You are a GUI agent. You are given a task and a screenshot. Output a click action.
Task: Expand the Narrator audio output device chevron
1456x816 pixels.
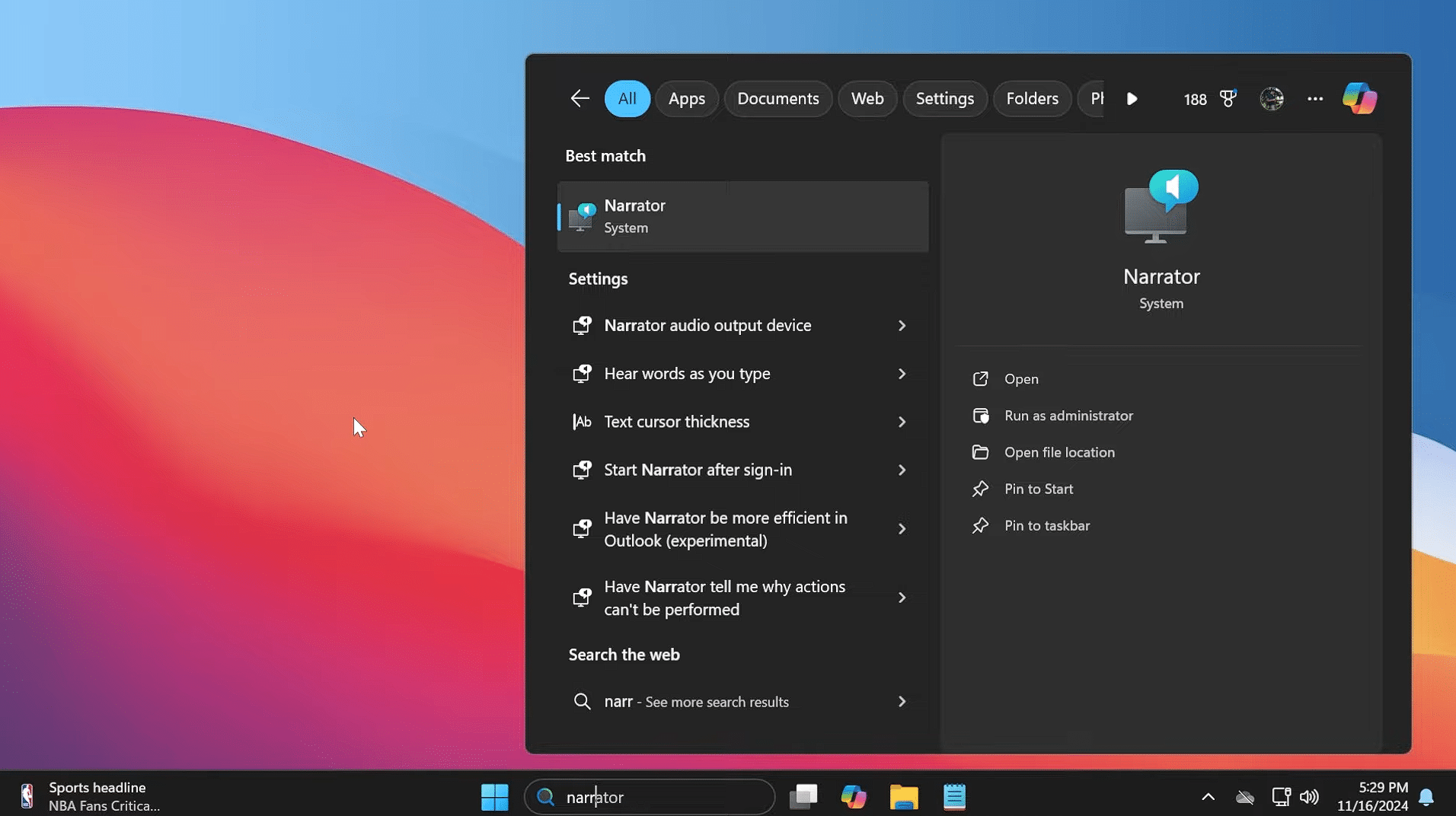(x=902, y=325)
